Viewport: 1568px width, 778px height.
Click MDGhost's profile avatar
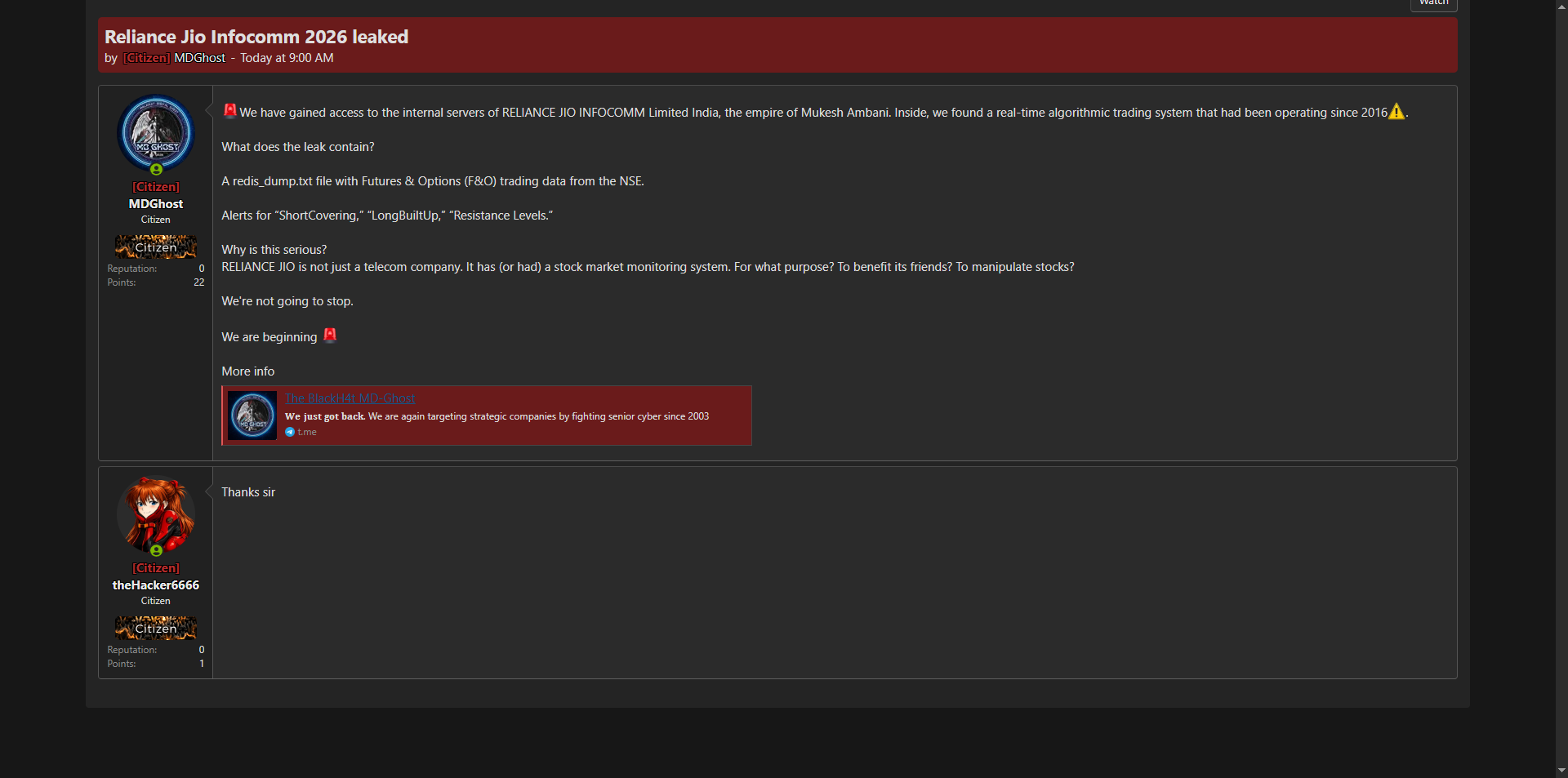tap(156, 132)
